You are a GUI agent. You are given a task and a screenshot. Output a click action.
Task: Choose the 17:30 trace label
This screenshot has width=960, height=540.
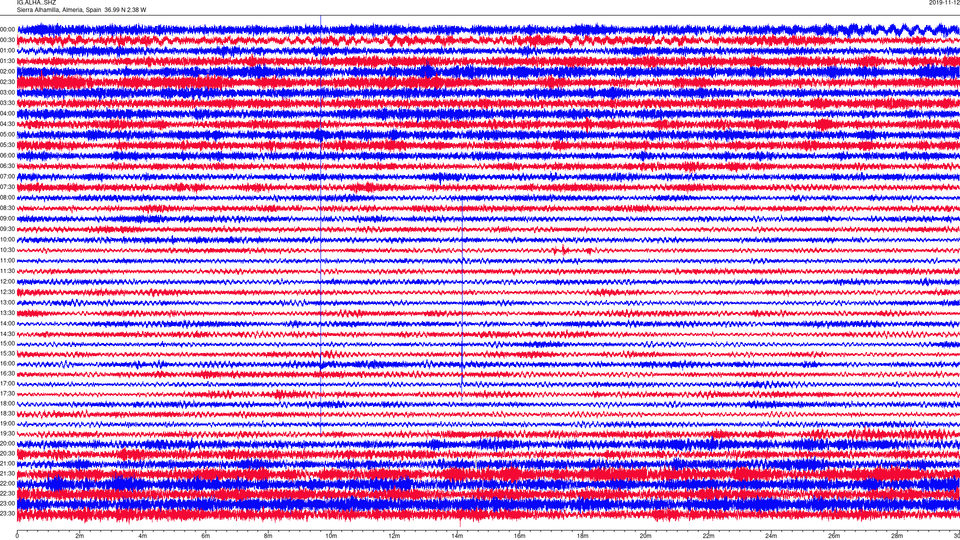click(8, 394)
